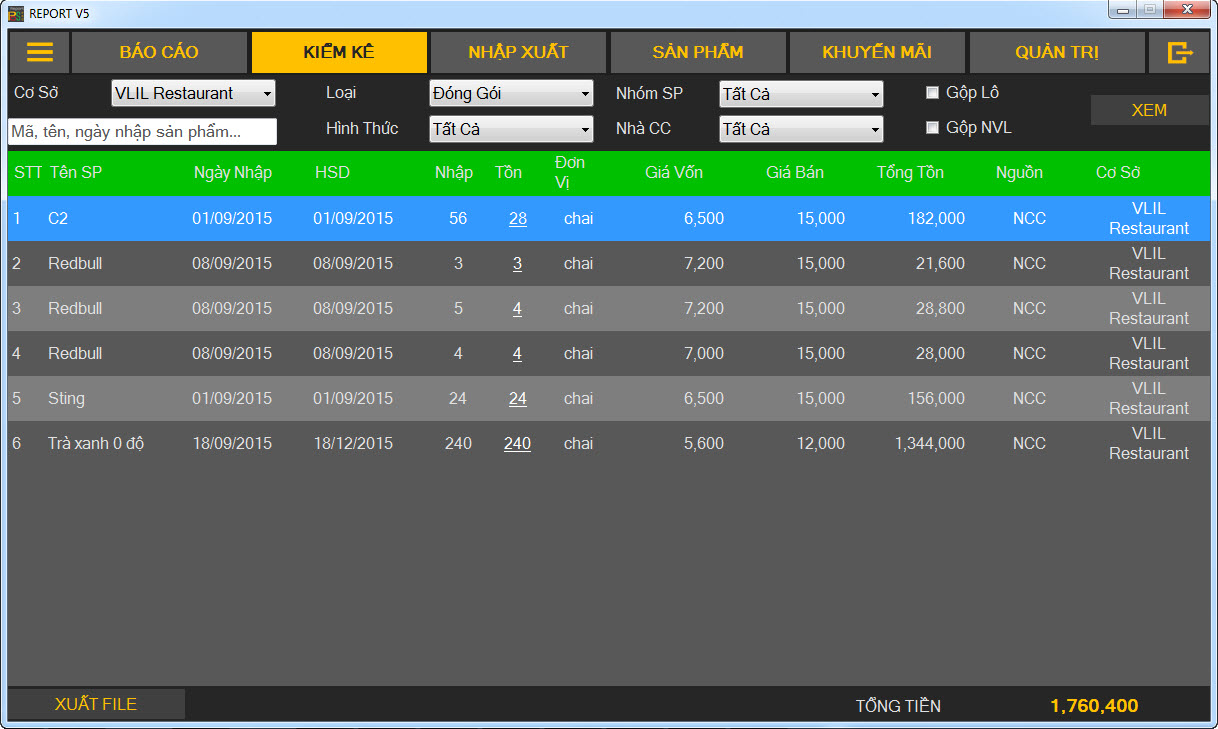Viewport: 1218px width, 729px height.
Task: Open the Loại Đóng Gói dropdown
Action: (511, 94)
